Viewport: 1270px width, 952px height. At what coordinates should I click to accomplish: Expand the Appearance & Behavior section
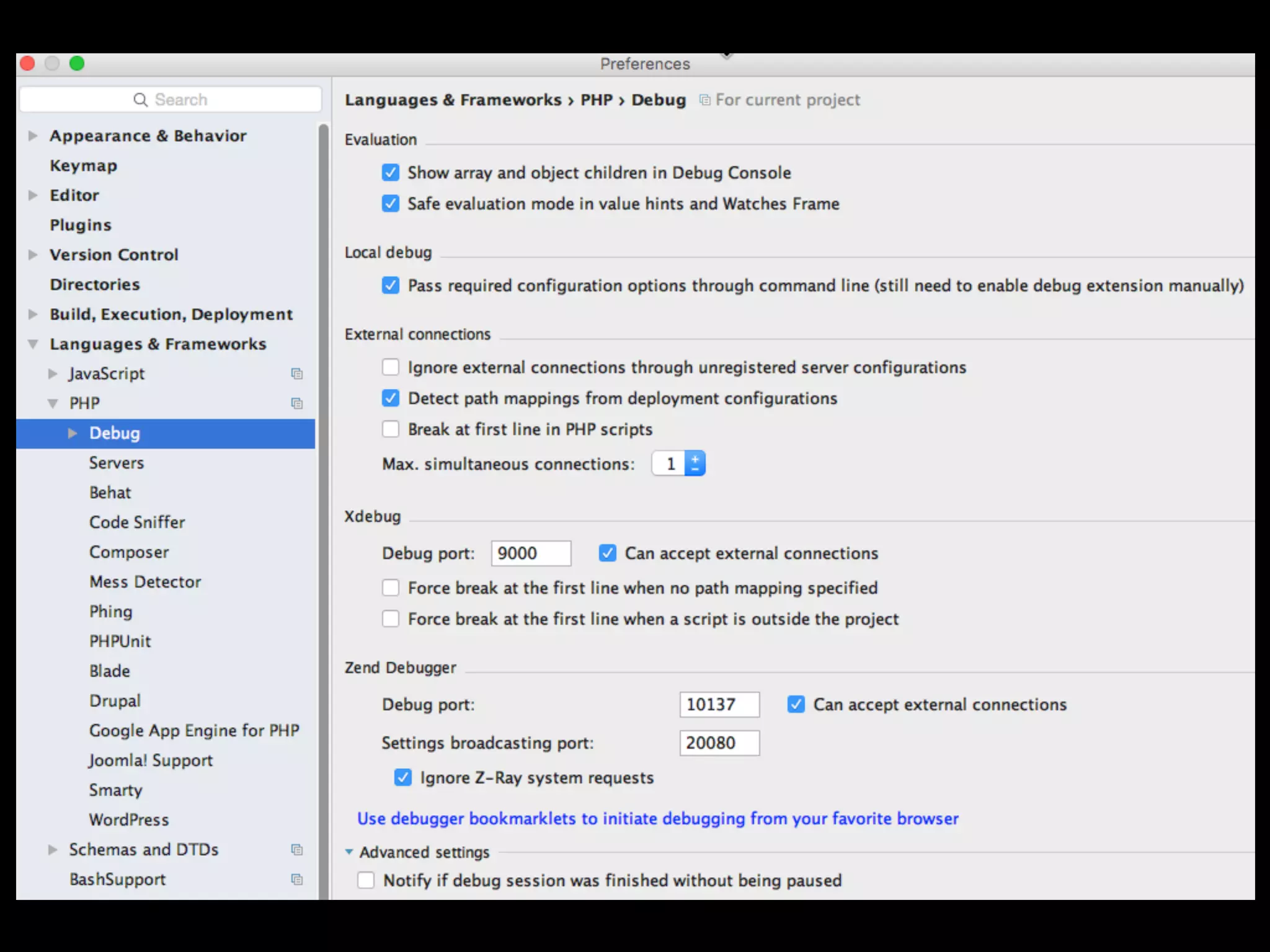[x=33, y=136]
